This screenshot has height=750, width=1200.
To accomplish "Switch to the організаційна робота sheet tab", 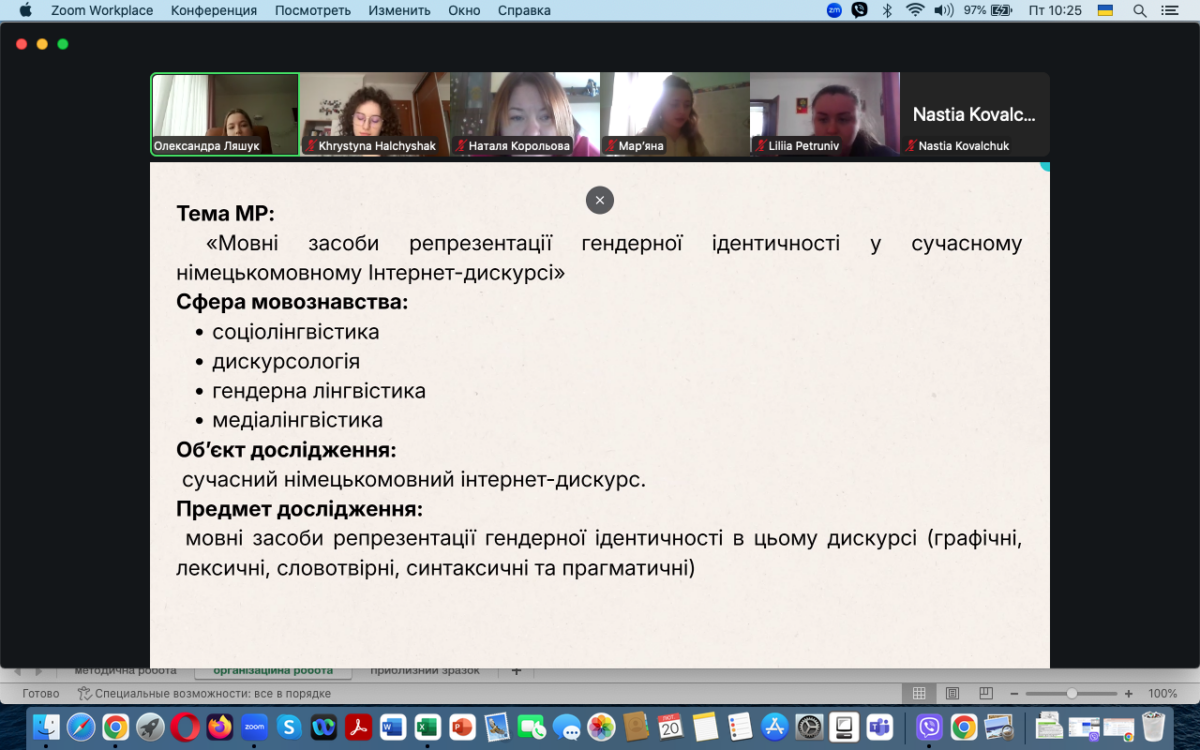I will tap(272, 671).
